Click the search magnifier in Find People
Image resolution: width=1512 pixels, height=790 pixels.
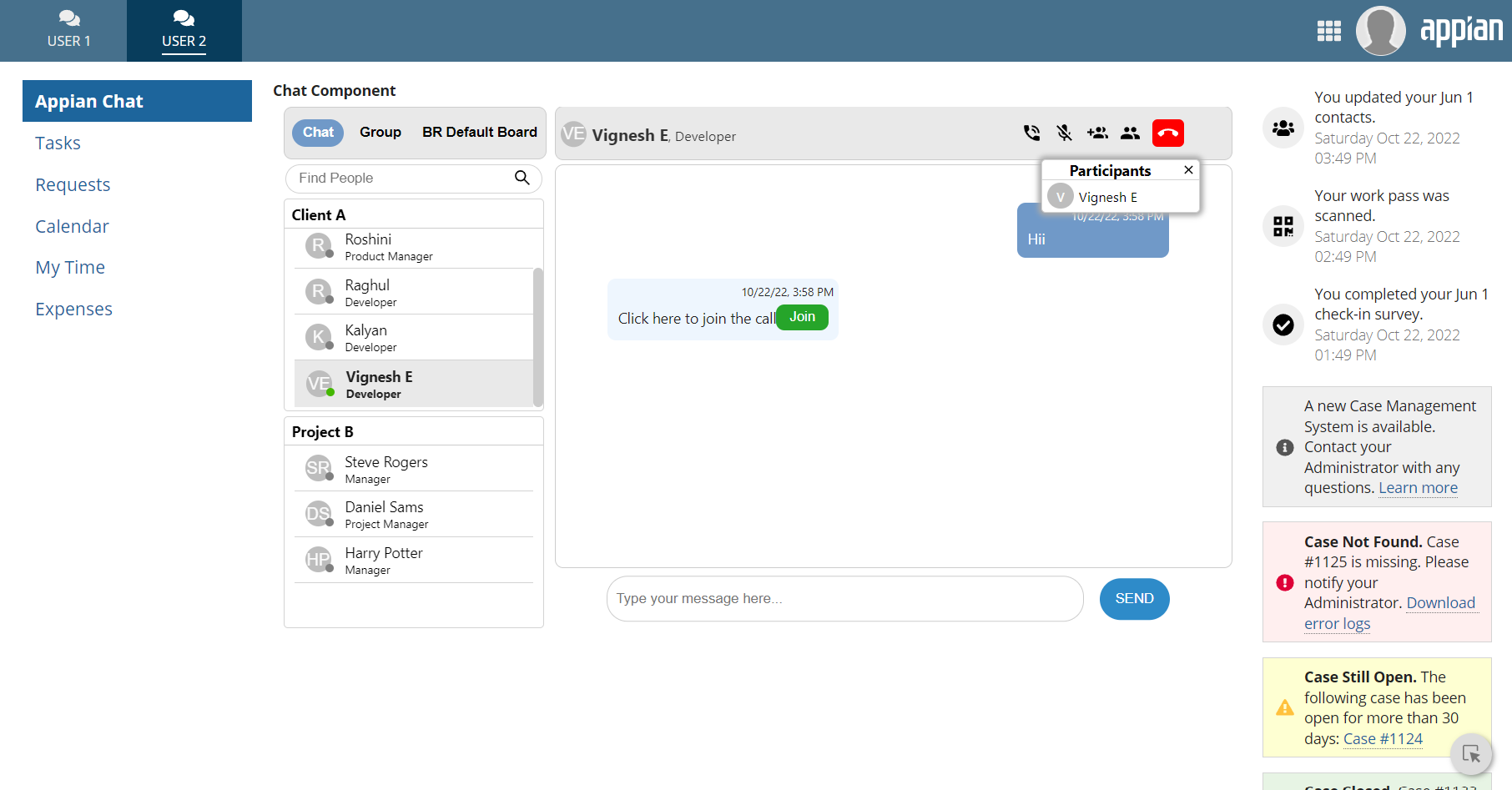[x=522, y=178]
